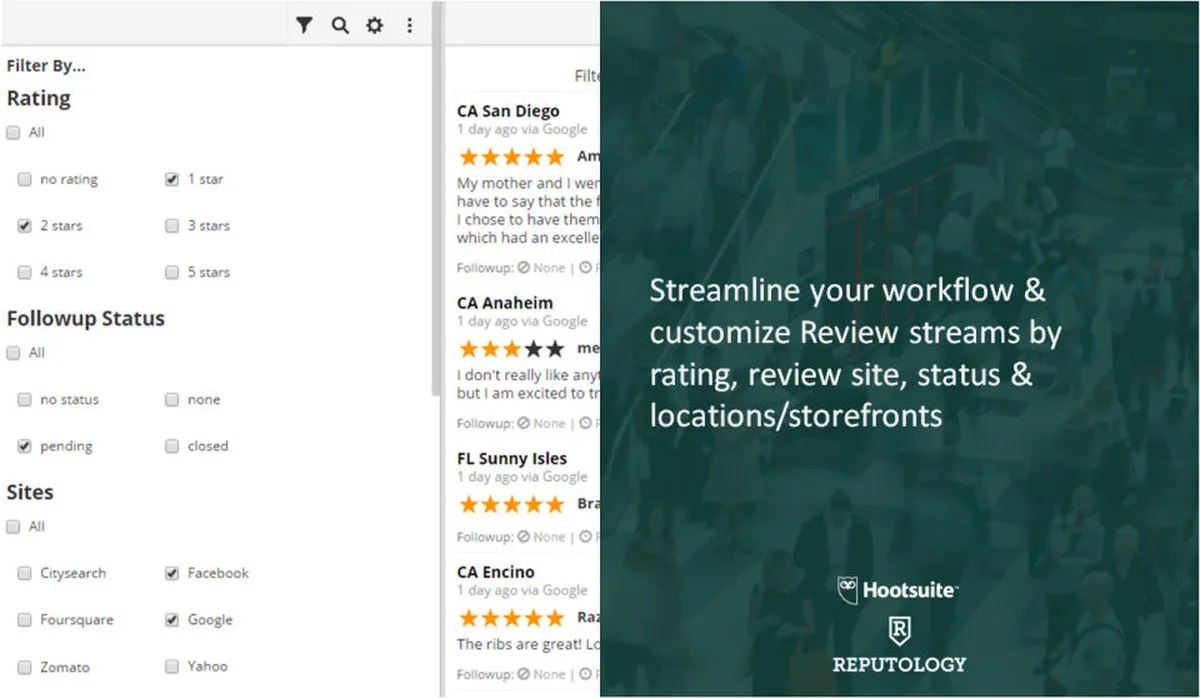Open the filter funnel icon in the toolbar
1200x698 pixels.
(x=305, y=25)
